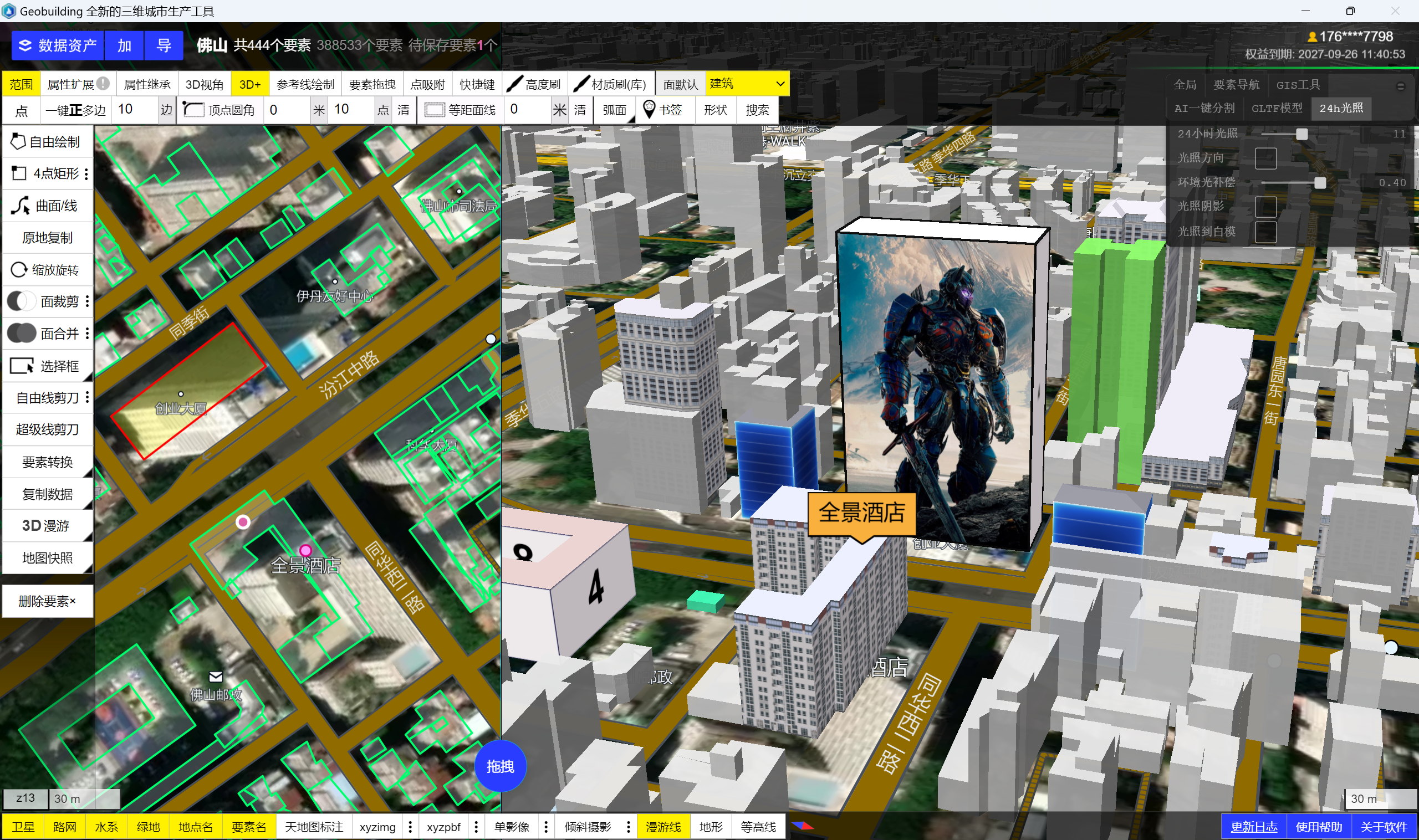The width and height of the screenshot is (1419, 840).
Task: Click the 佛山邮政 mail icon on map
Action: click(216, 676)
